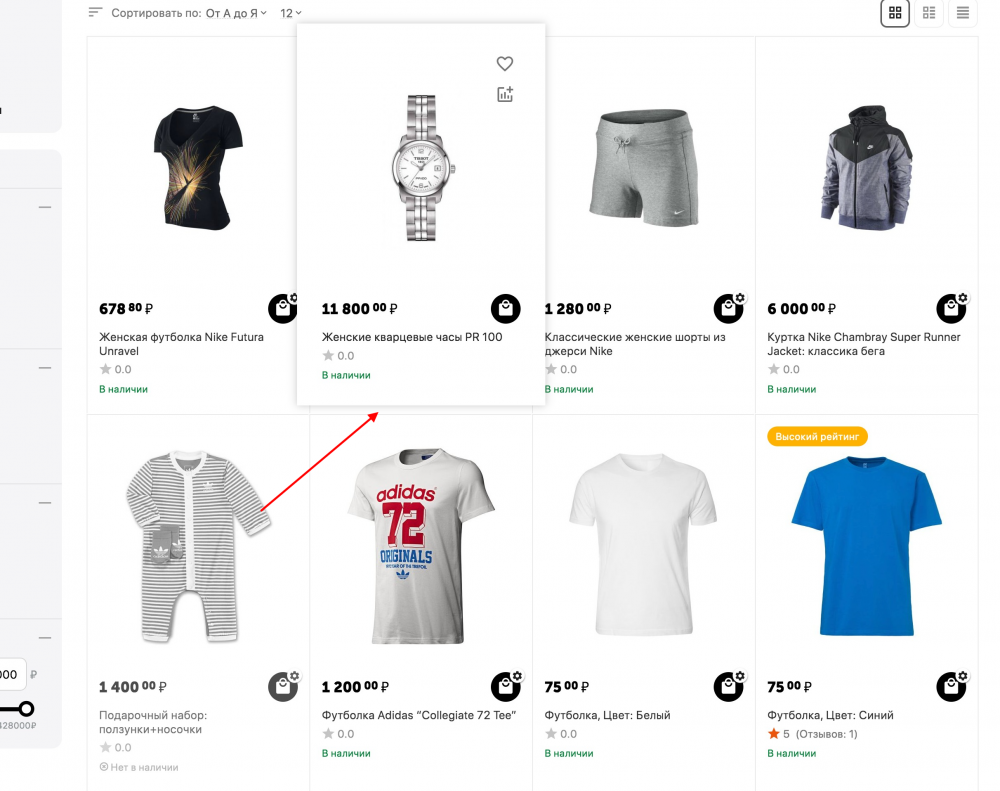1000x791 pixels.
Task: Add the Adidas Collegiate 72 Tee to cart
Action: (x=505, y=687)
